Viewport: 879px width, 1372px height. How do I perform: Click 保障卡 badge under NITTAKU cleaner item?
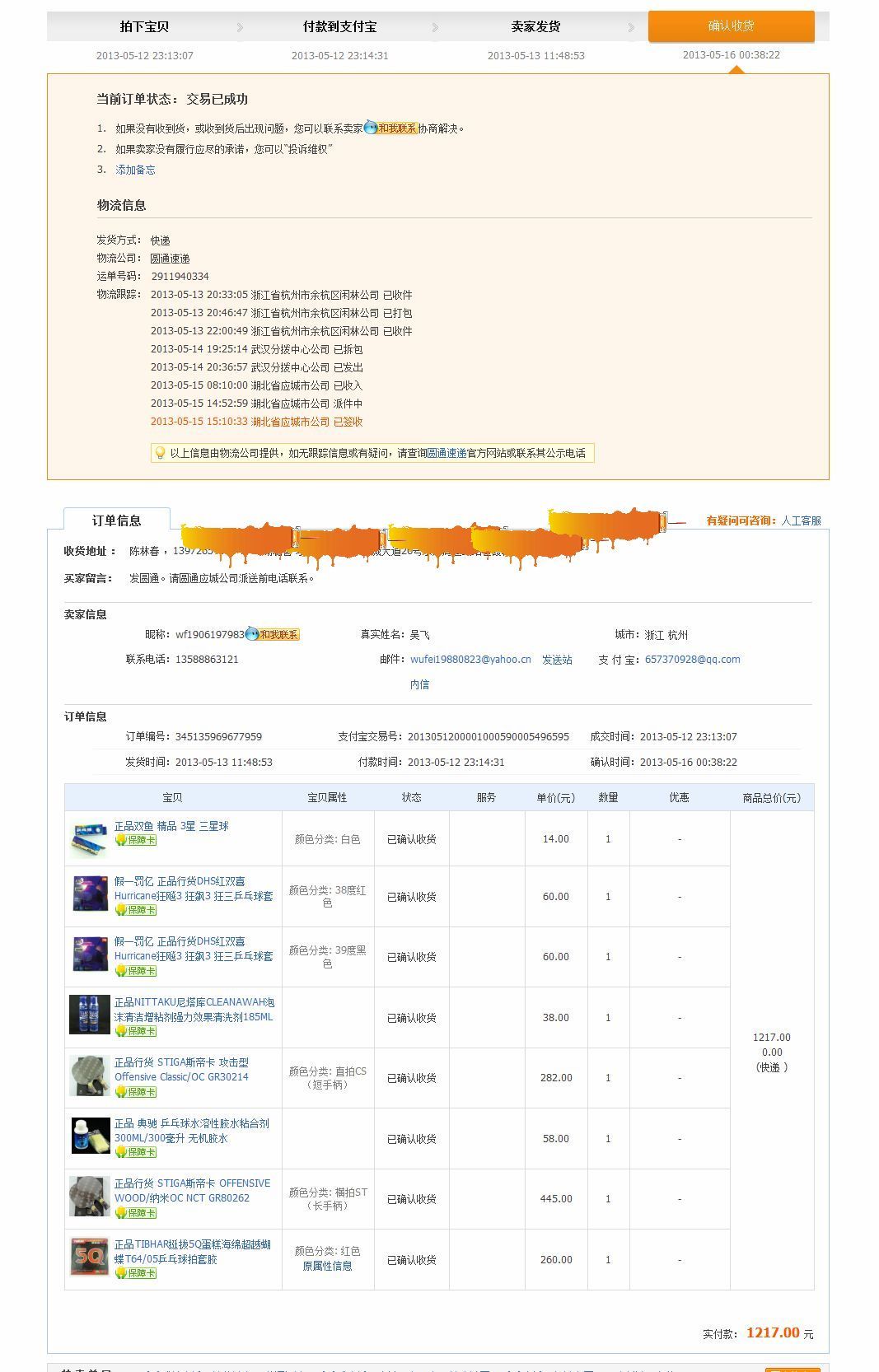pyautogui.click(x=136, y=1031)
